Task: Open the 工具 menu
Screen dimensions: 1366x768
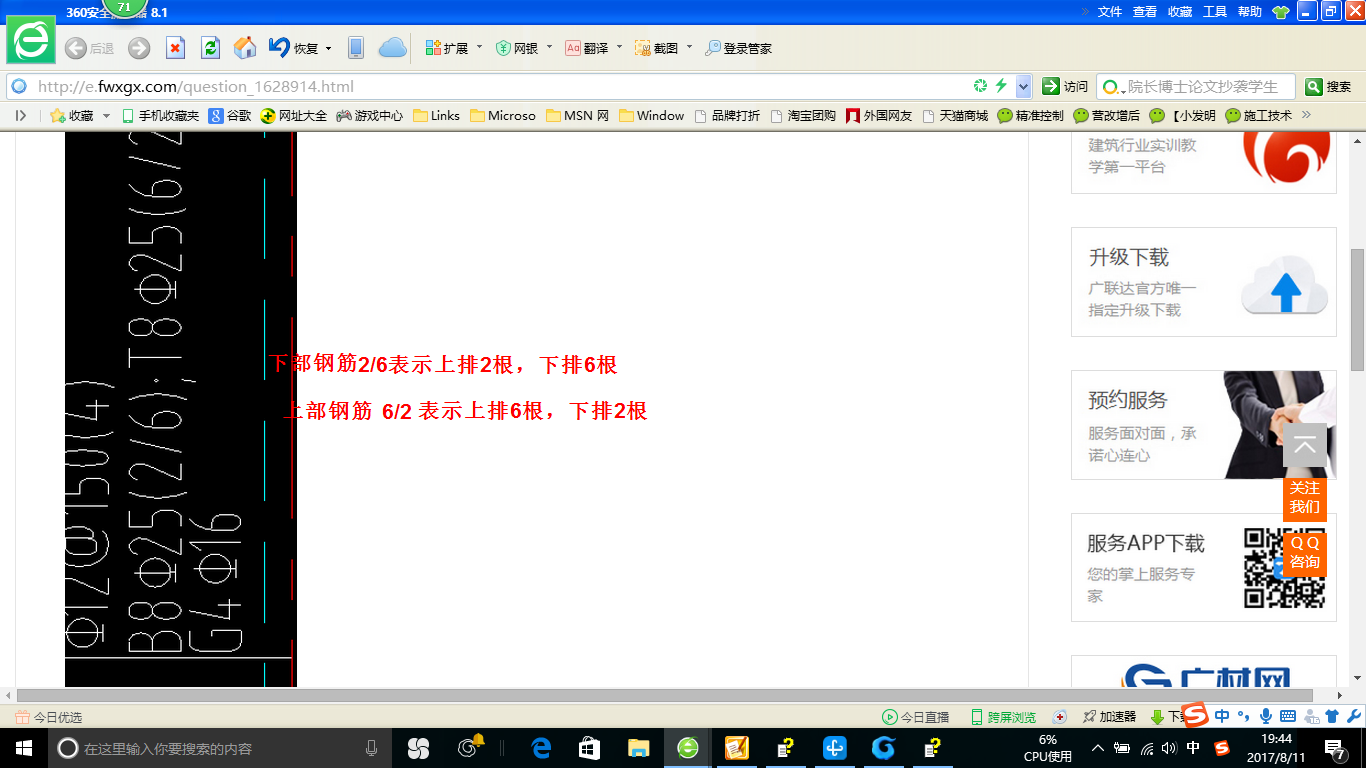Action: point(1215,12)
